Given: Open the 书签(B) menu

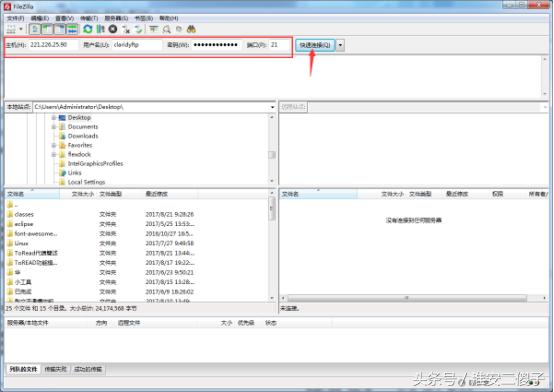Looking at the screenshot, I should coord(143,18).
